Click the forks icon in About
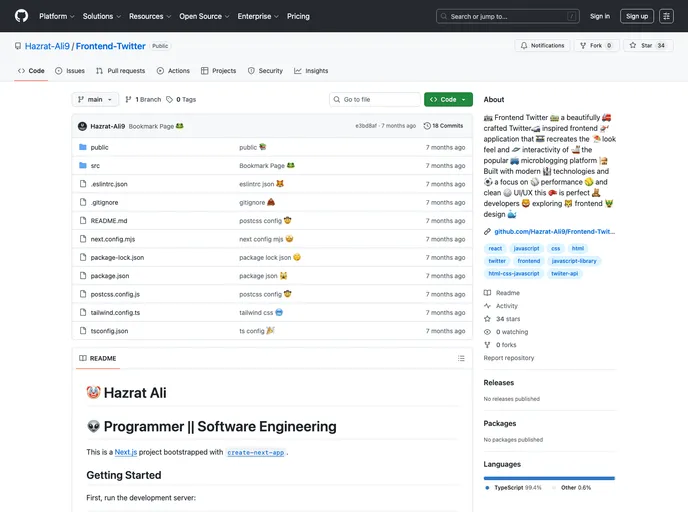The width and height of the screenshot is (688, 512). tap(487, 345)
